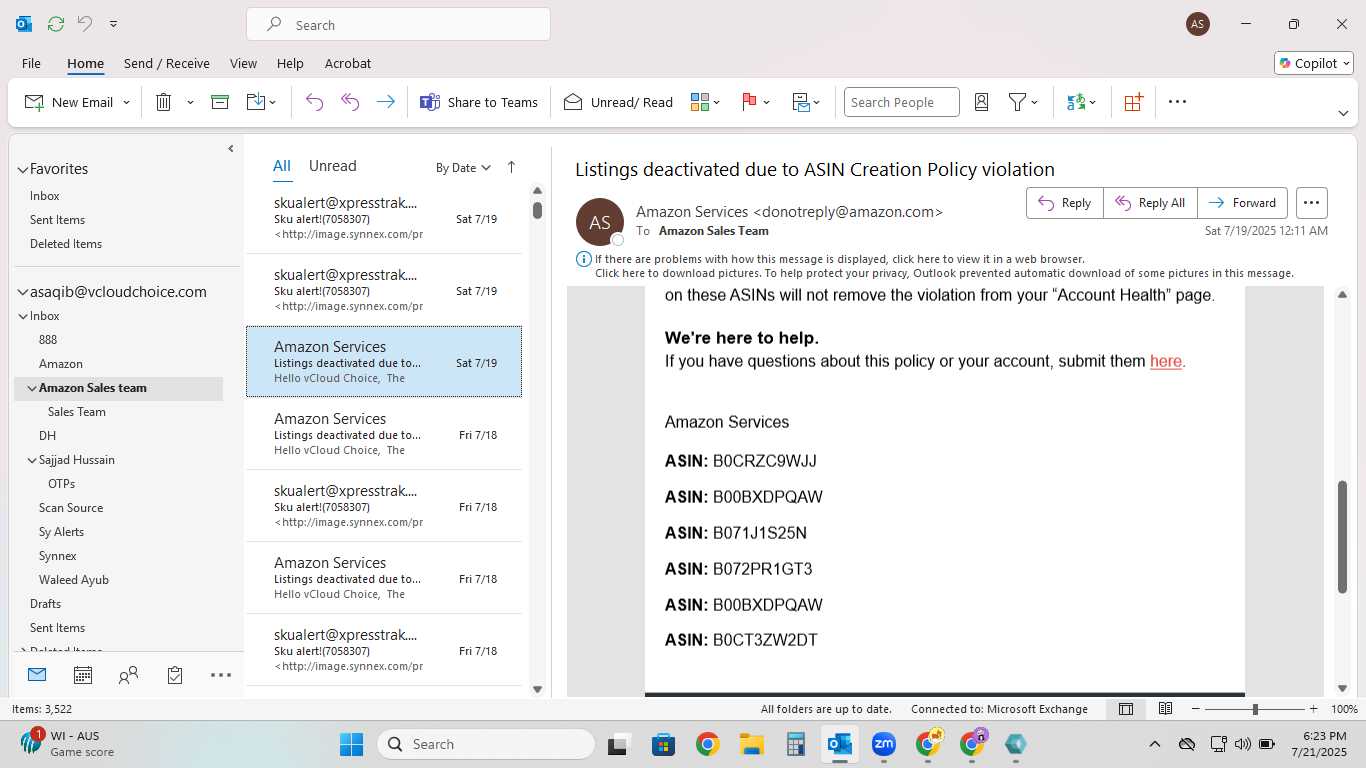Click the Send/Receive All Folders sync icon
Image resolution: width=1366 pixels, height=768 pixels.
click(55, 24)
